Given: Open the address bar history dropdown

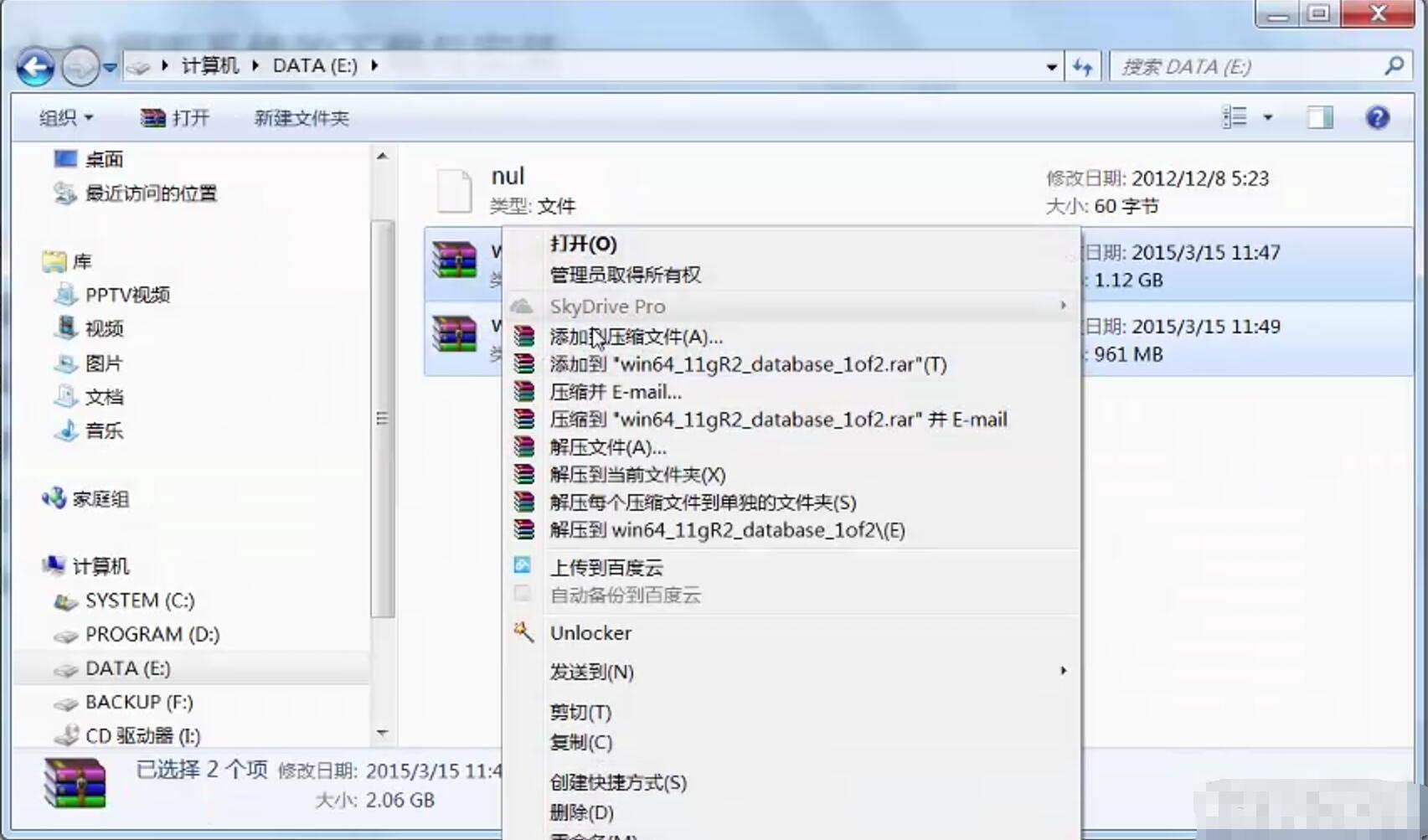Looking at the screenshot, I should pos(1050,66).
